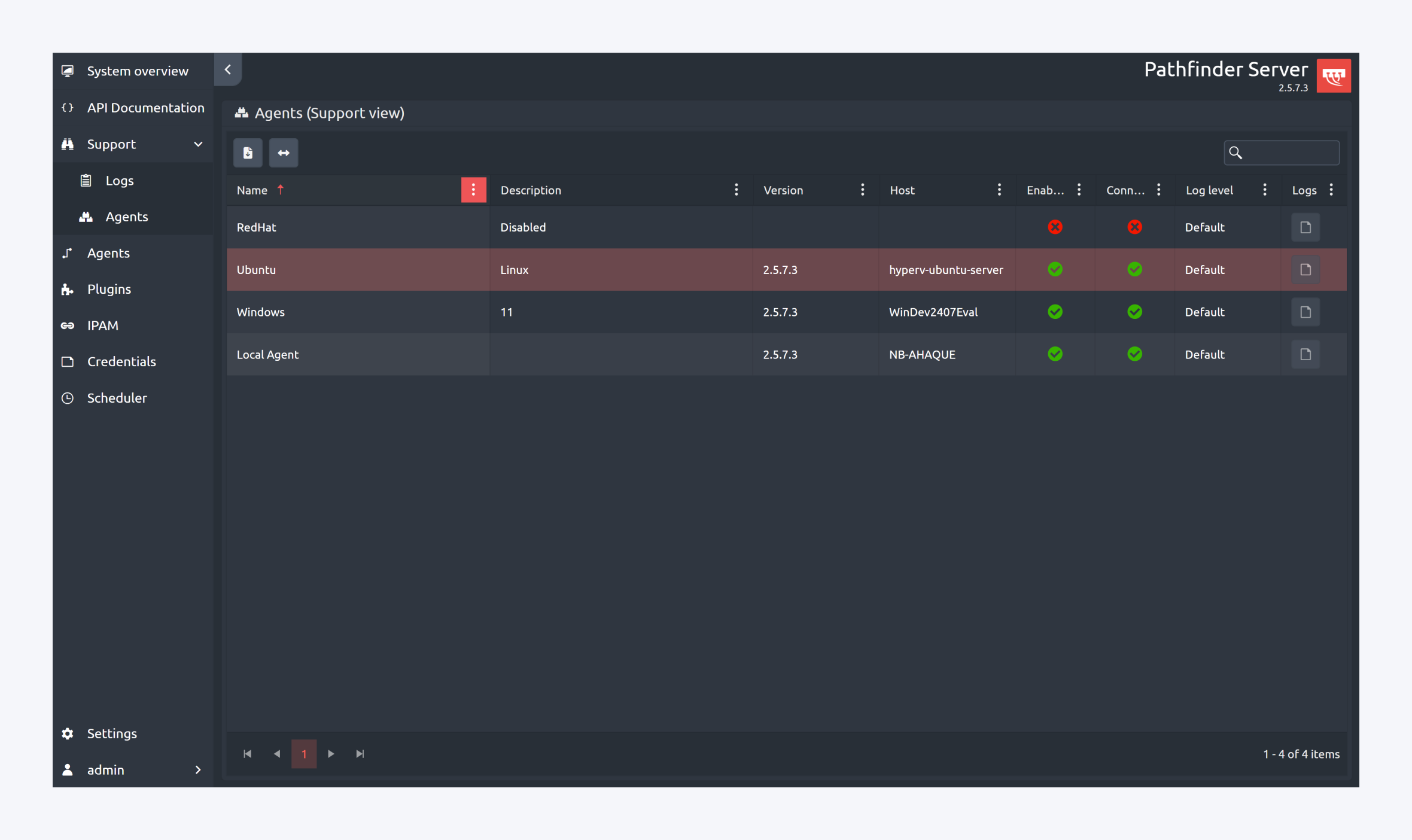
Task: Open the logs file icon for RedHat
Action: (x=1306, y=227)
